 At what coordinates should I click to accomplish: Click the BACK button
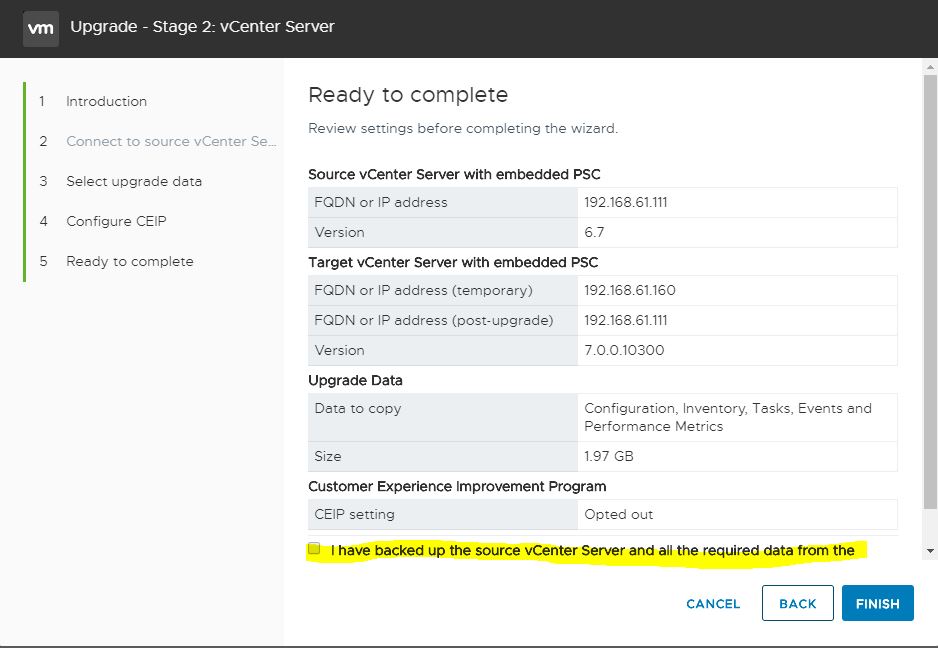coord(797,603)
